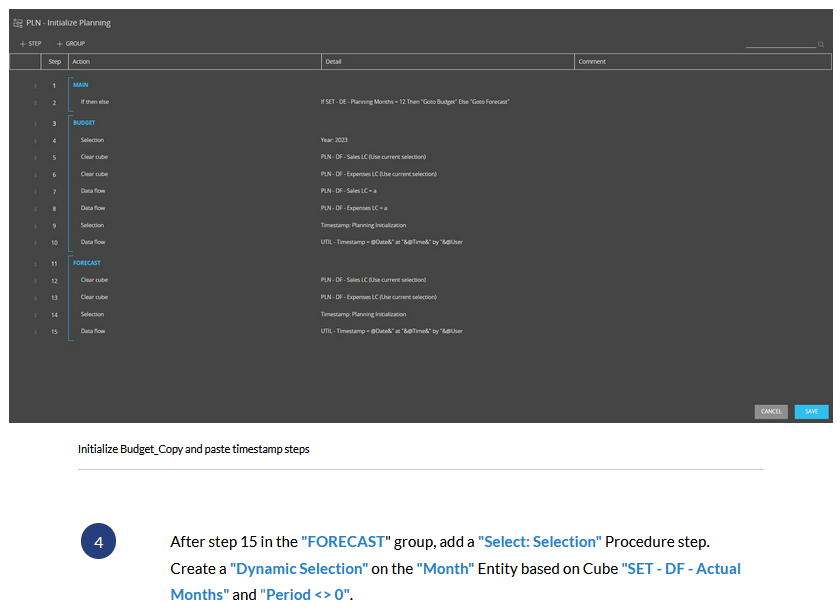The image size is (840, 615).
Task: Add a new step with + STEP
Action: tap(31, 43)
